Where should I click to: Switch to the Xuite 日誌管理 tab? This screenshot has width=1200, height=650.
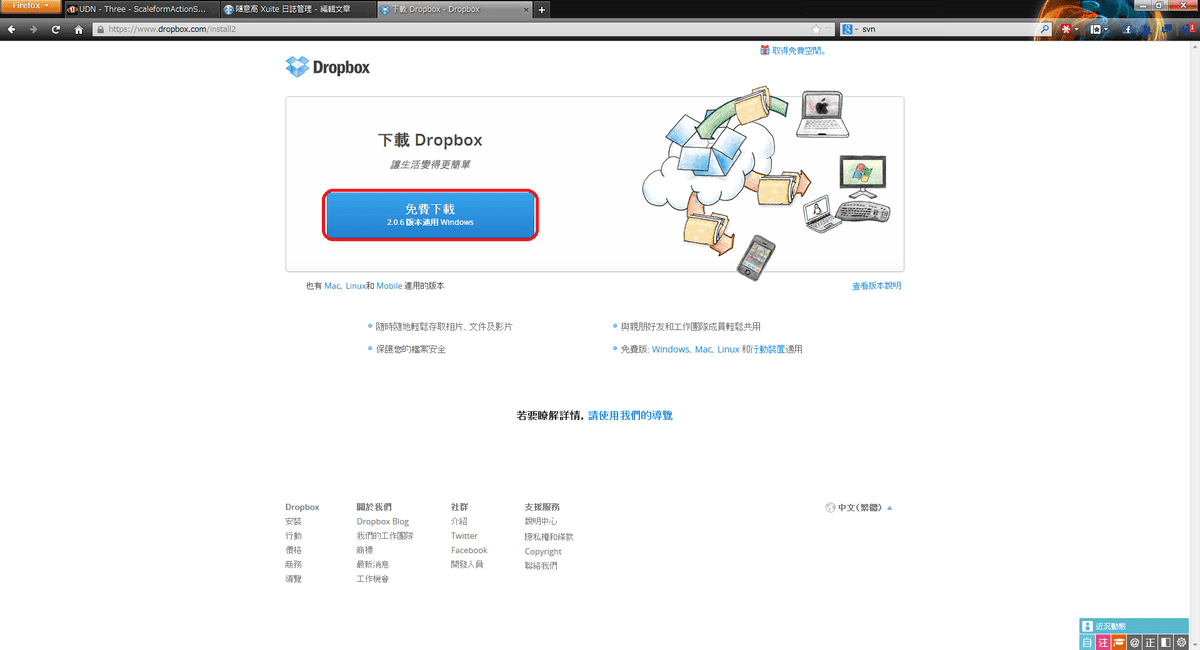298,10
